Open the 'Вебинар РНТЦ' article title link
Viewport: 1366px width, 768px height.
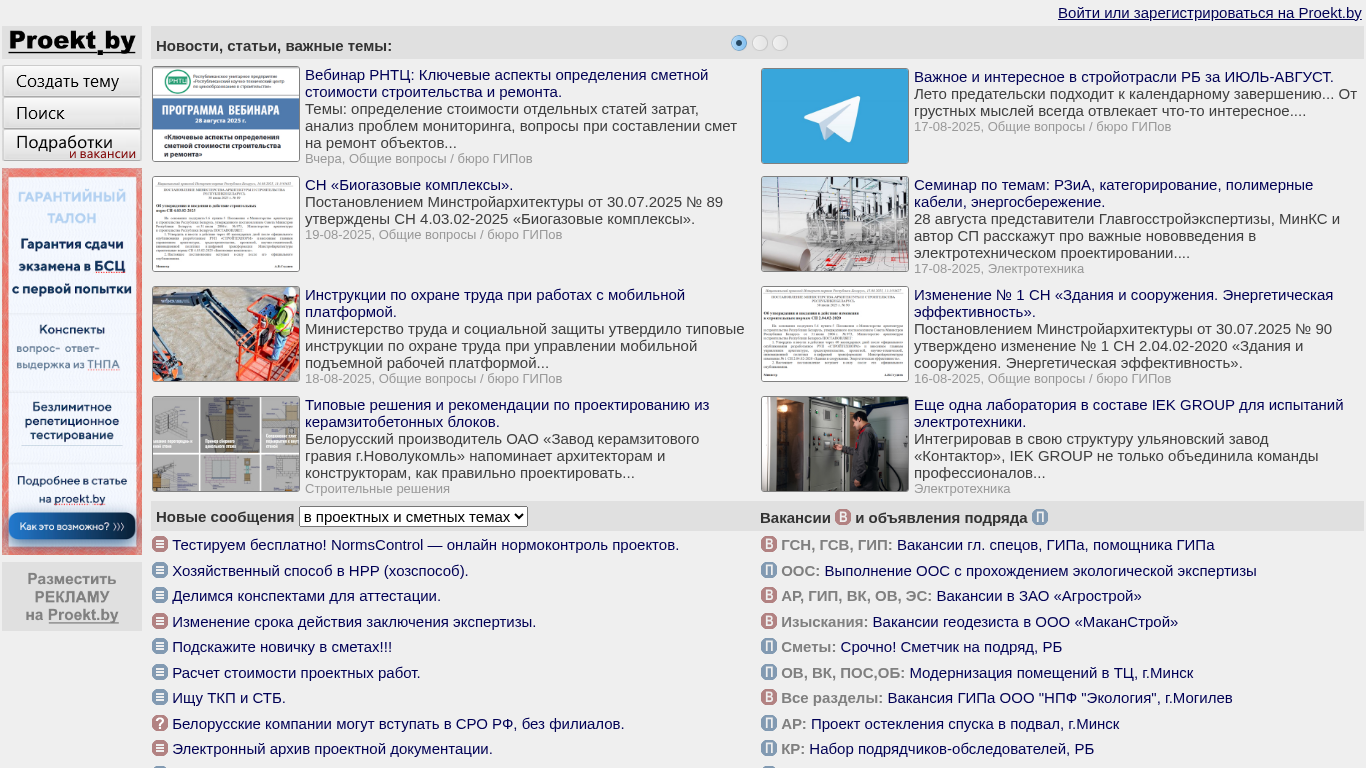click(x=506, y=83)
